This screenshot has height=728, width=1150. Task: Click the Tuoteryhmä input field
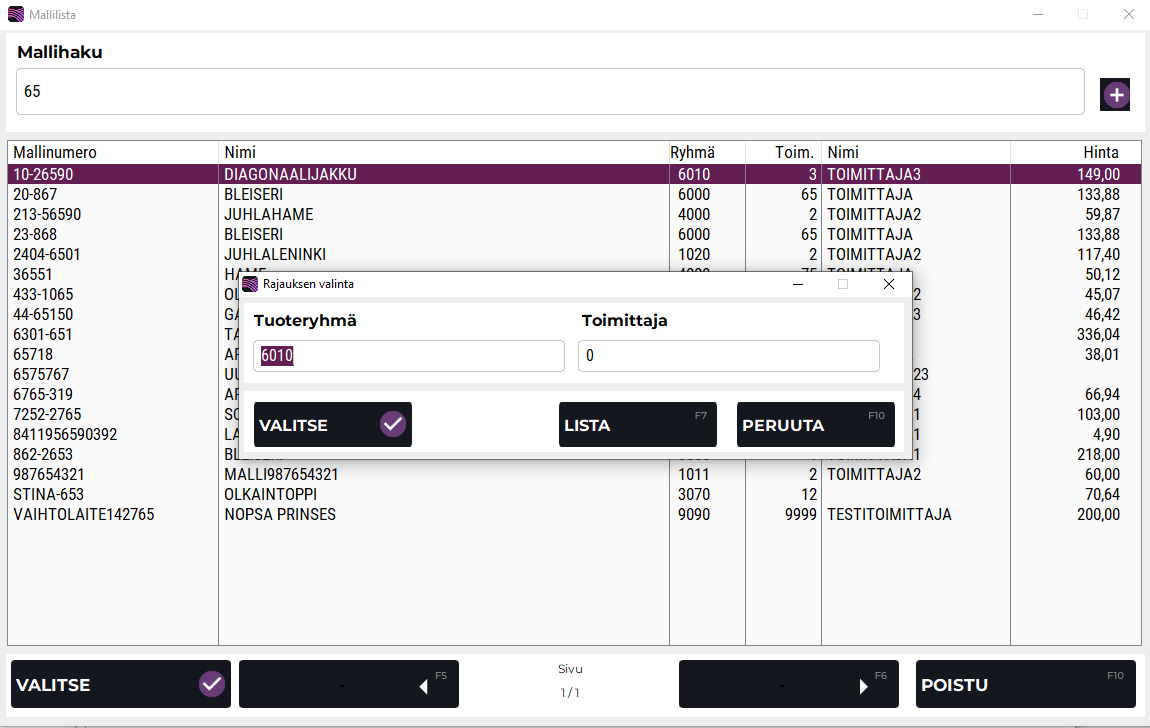pos(408,356)
